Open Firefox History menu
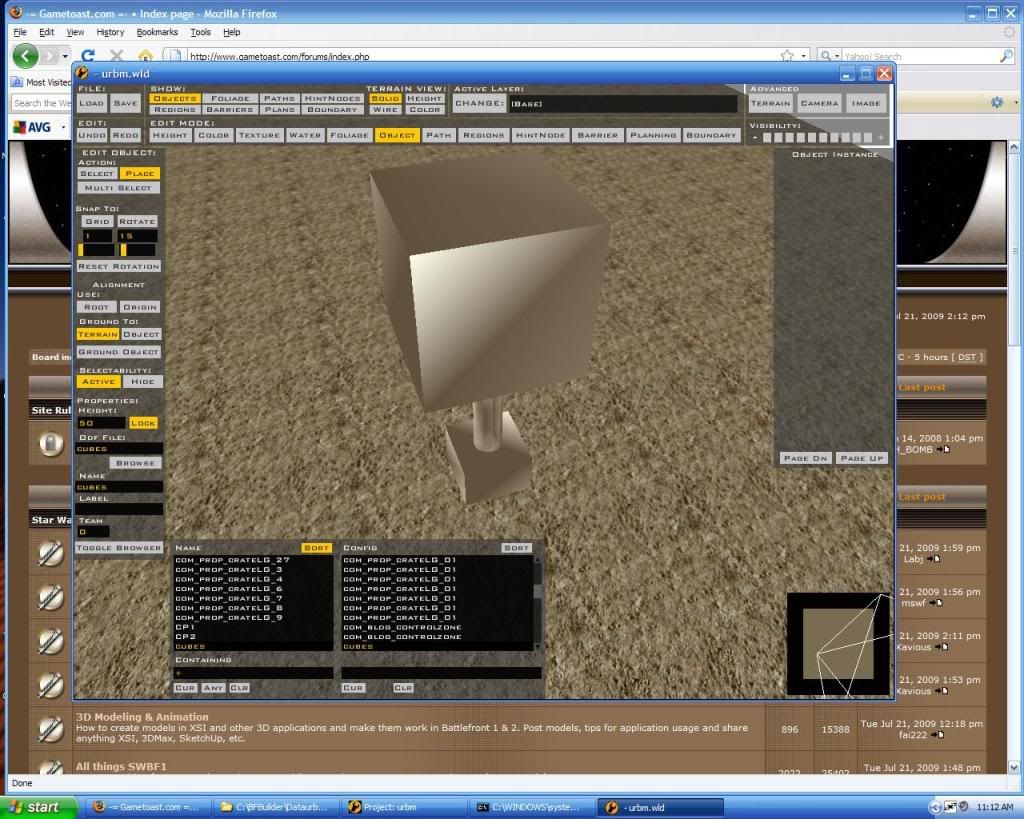This screenshot has width=1024, height=819. (x=110, y=32)
